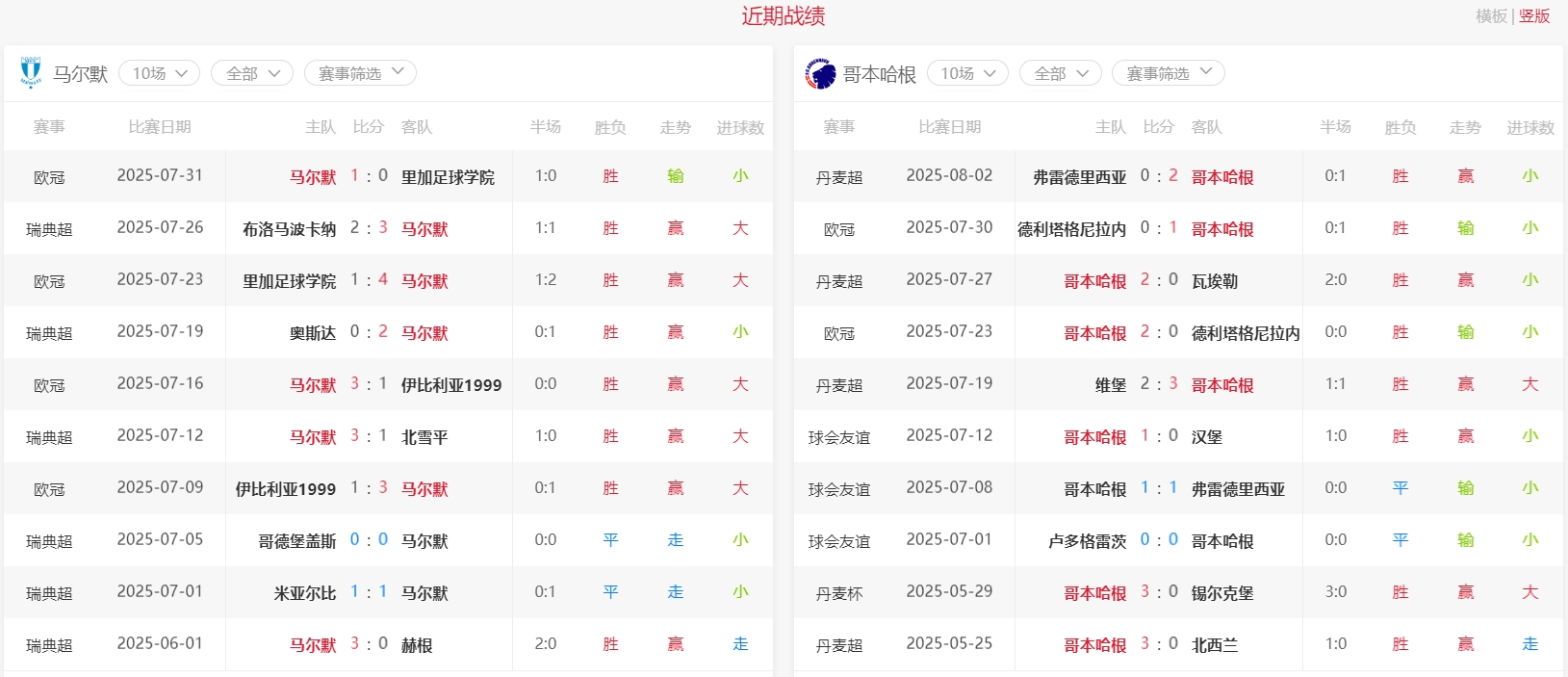Click 进球数 column header in Copenhagen table
The image size is (1568, 677).
(x=1529, y=127)
